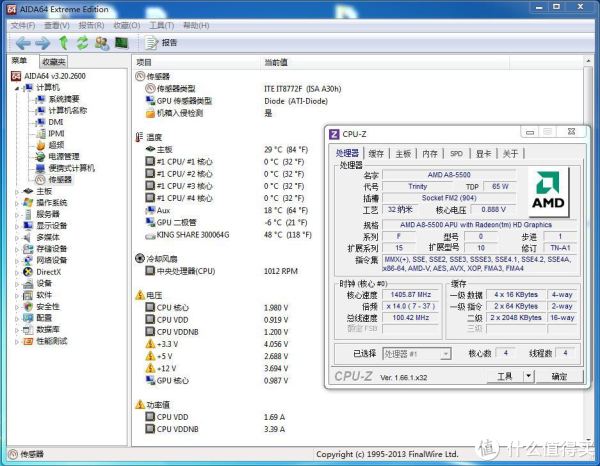Switch to 关于 tab in CPU-Z

click(510, 154)
